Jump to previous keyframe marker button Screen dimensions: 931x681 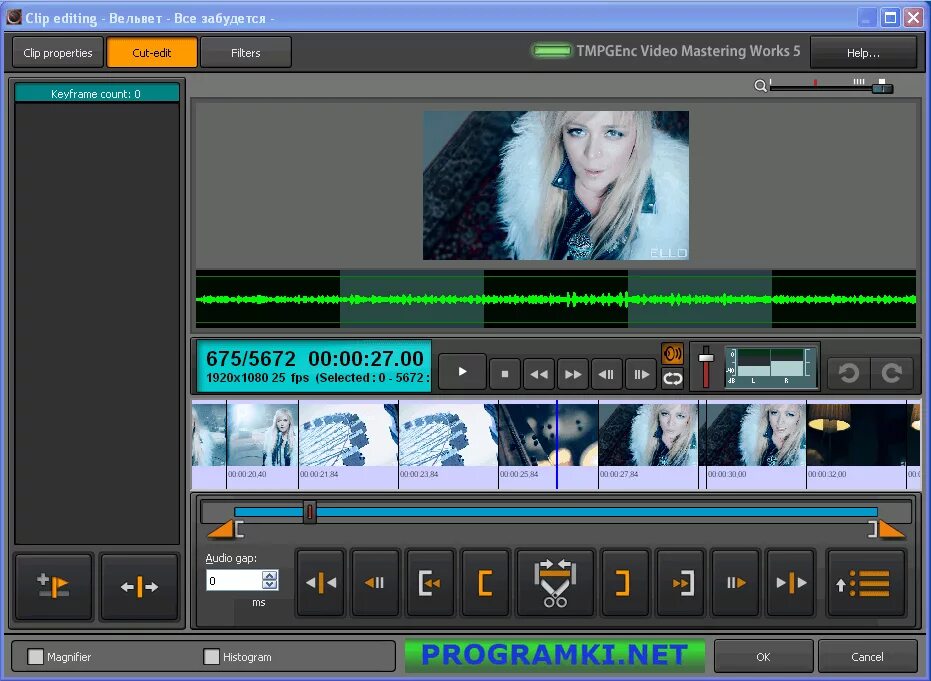coord(321,583)
